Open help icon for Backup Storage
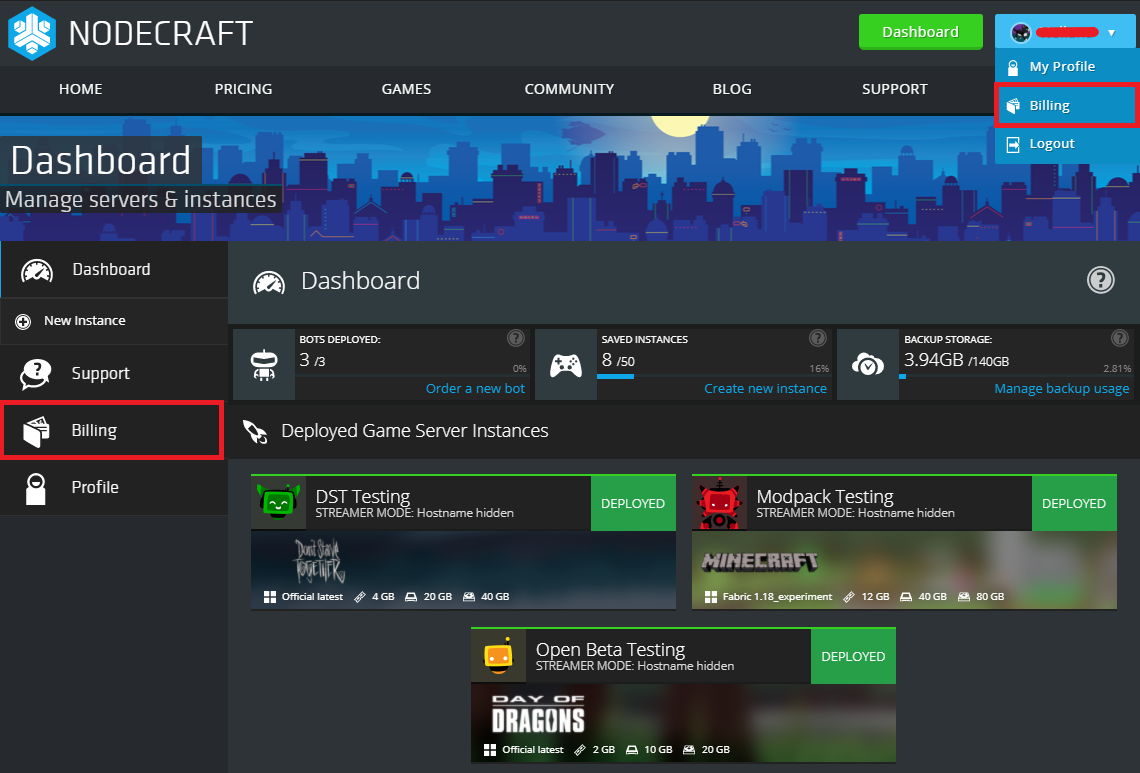 1120,338
